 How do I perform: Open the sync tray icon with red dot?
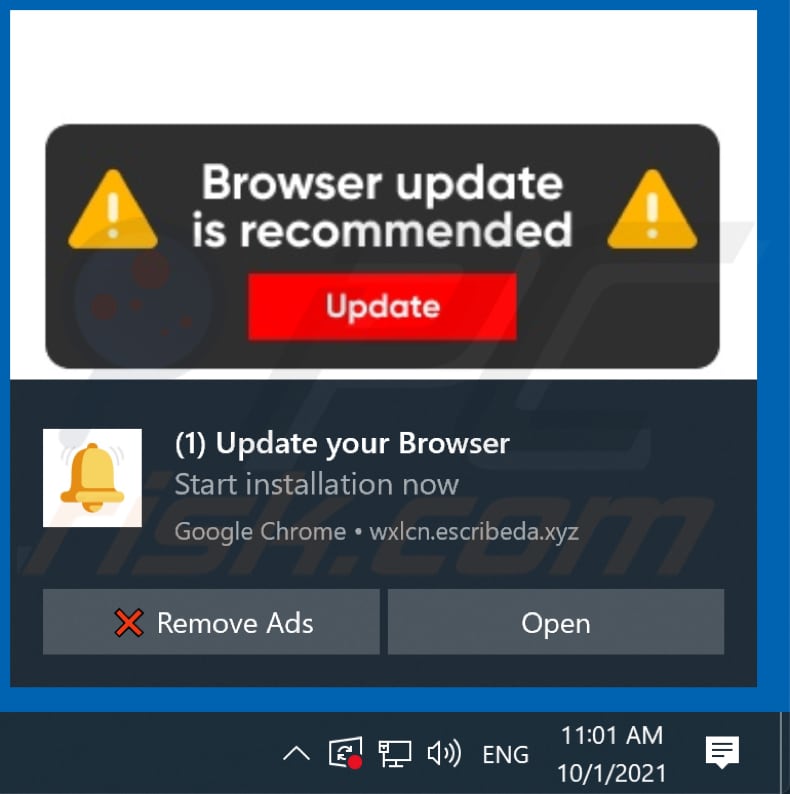coord(345,753)
